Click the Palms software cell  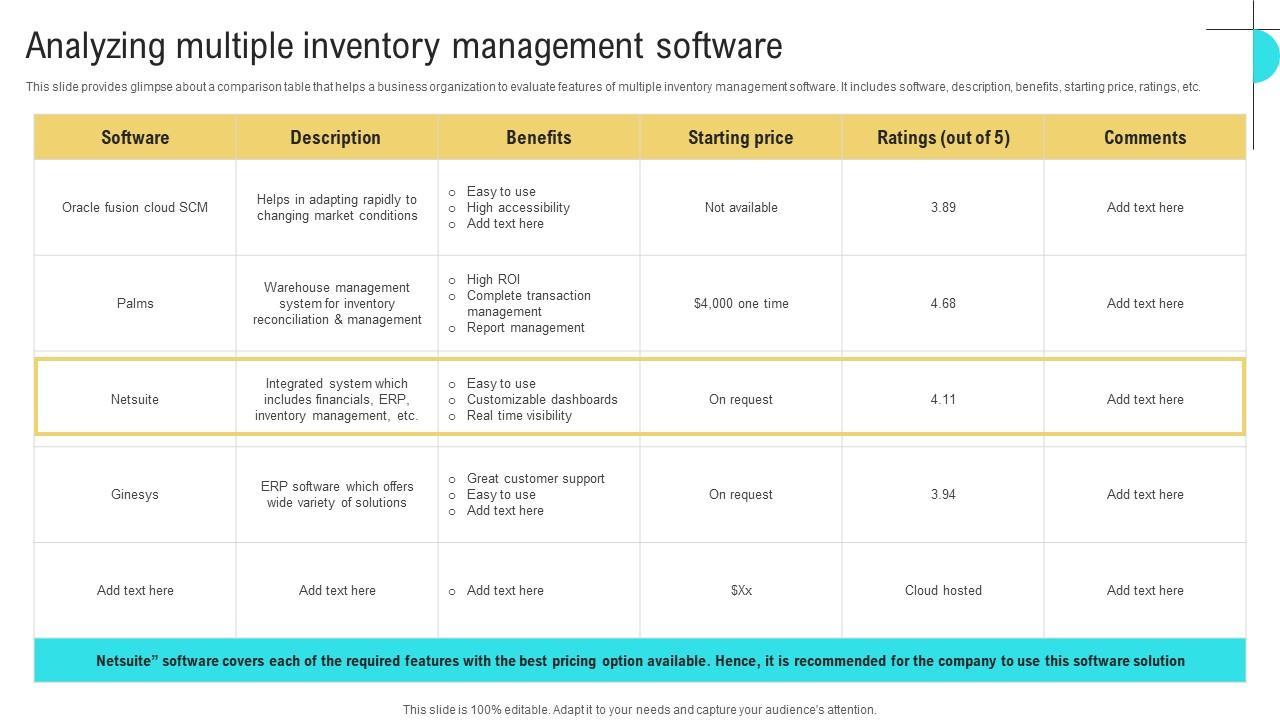coord(135,304)
